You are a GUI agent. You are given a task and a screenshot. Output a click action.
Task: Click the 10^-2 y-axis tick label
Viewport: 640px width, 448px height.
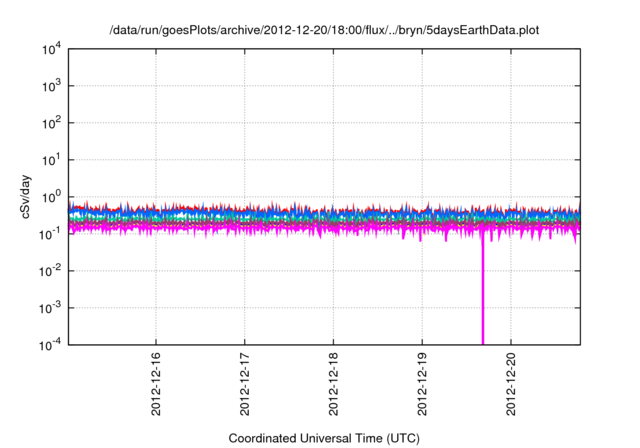(50, 271)
